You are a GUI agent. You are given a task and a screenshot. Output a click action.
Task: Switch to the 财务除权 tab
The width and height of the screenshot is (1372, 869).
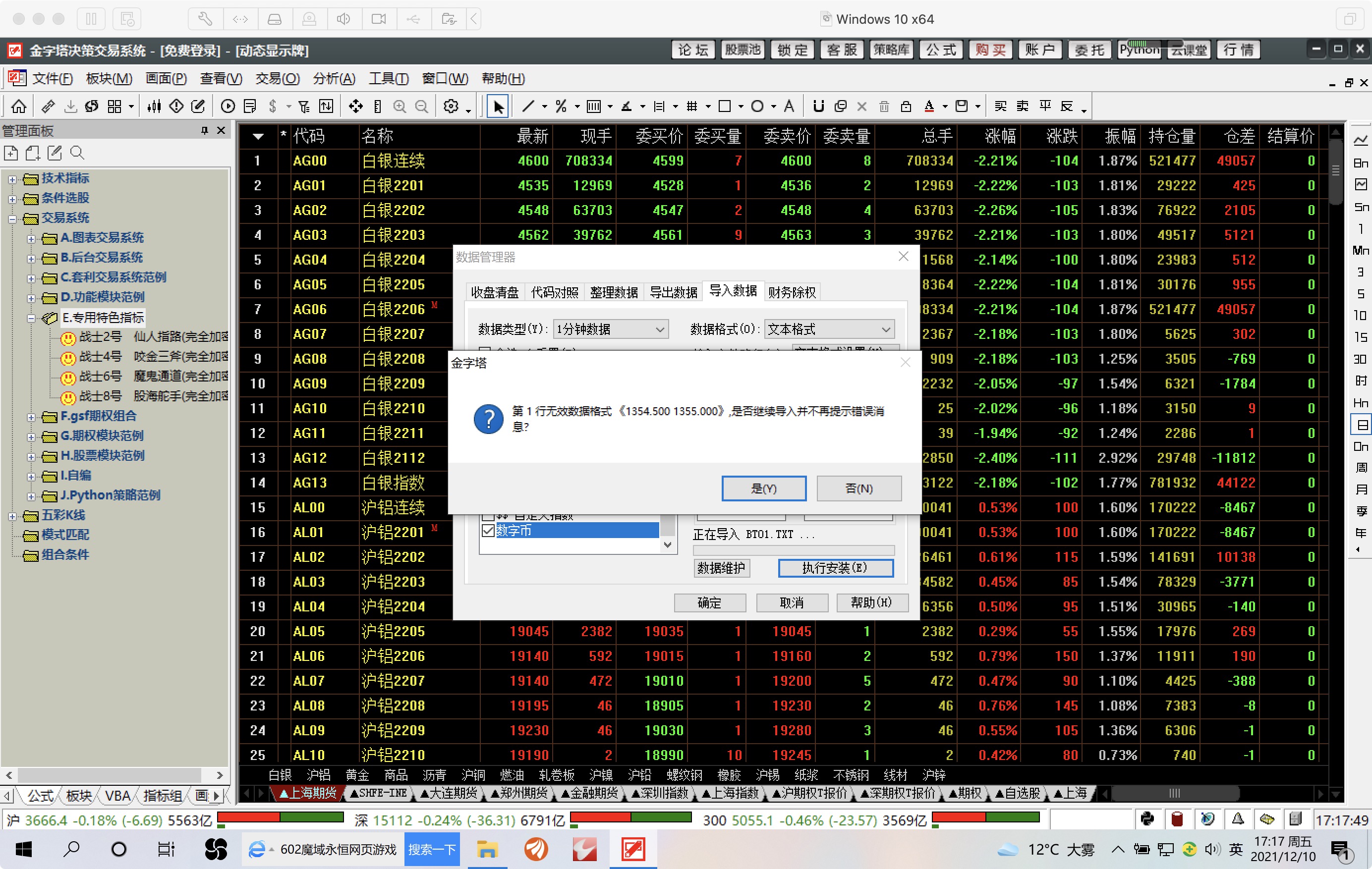pyautogui.click(x=792, y=292)
